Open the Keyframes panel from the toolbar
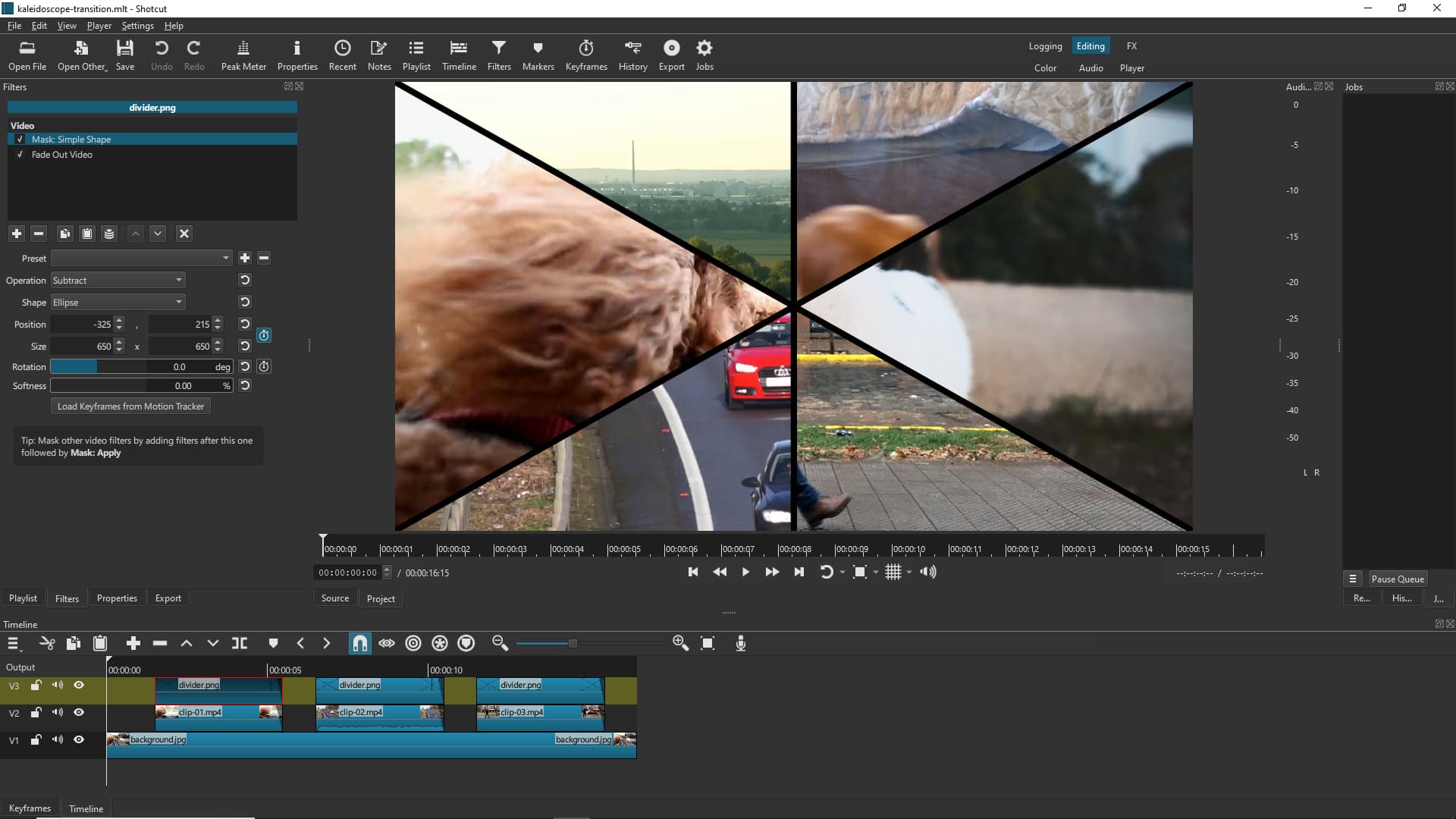Image resolution: width=1456 pixels, height=819 pixels. point(585,55)
